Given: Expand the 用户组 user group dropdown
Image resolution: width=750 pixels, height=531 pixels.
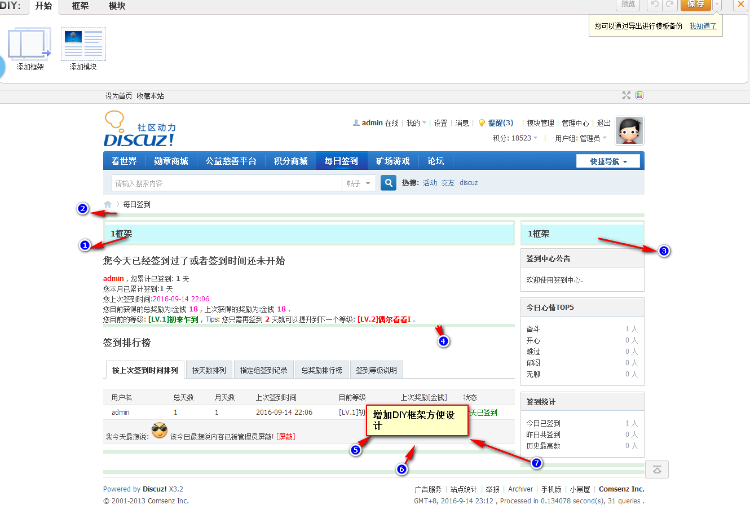Looking at the screenshot, I should tap(581, 138).
